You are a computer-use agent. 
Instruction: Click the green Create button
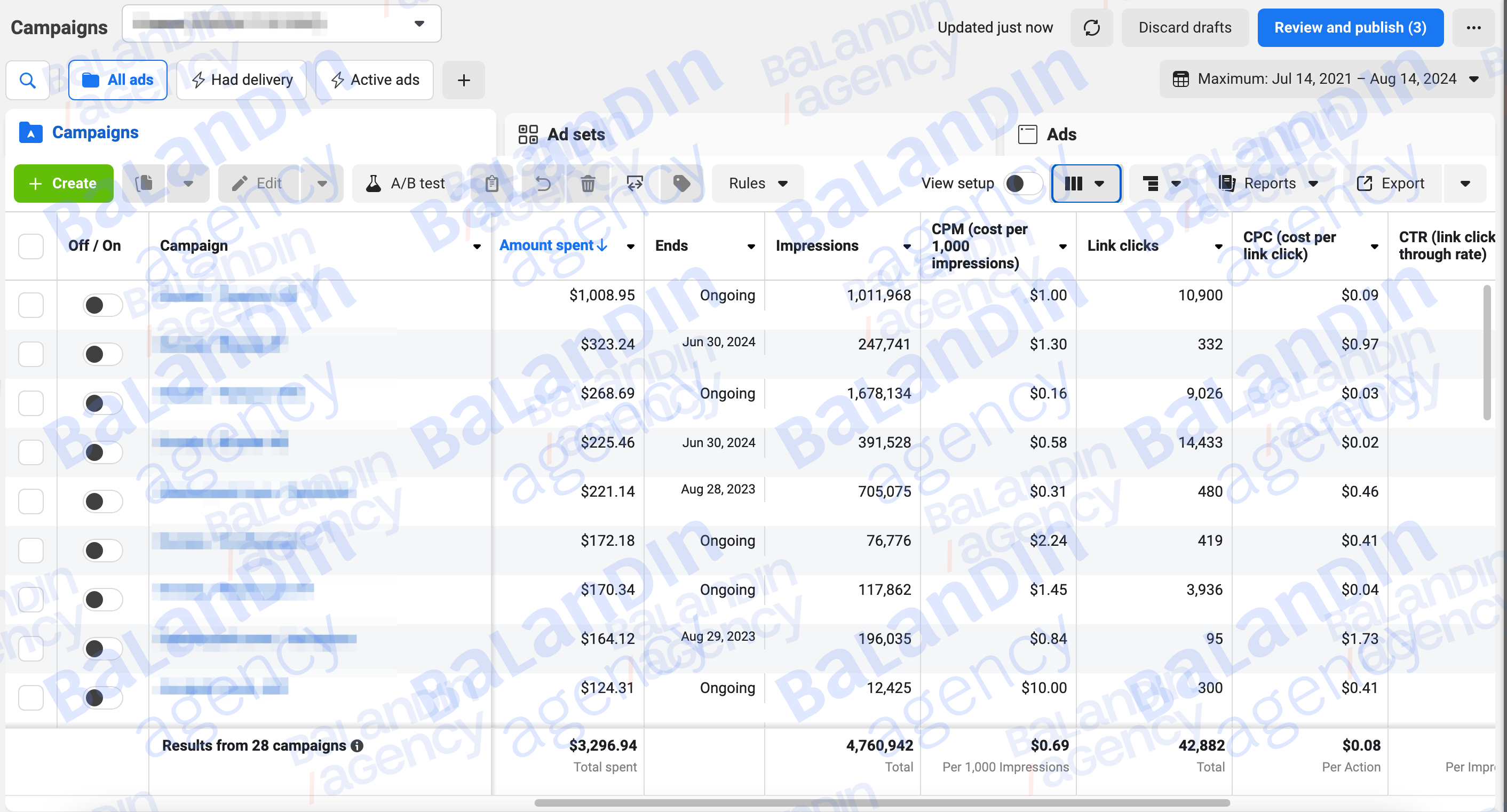63,183
